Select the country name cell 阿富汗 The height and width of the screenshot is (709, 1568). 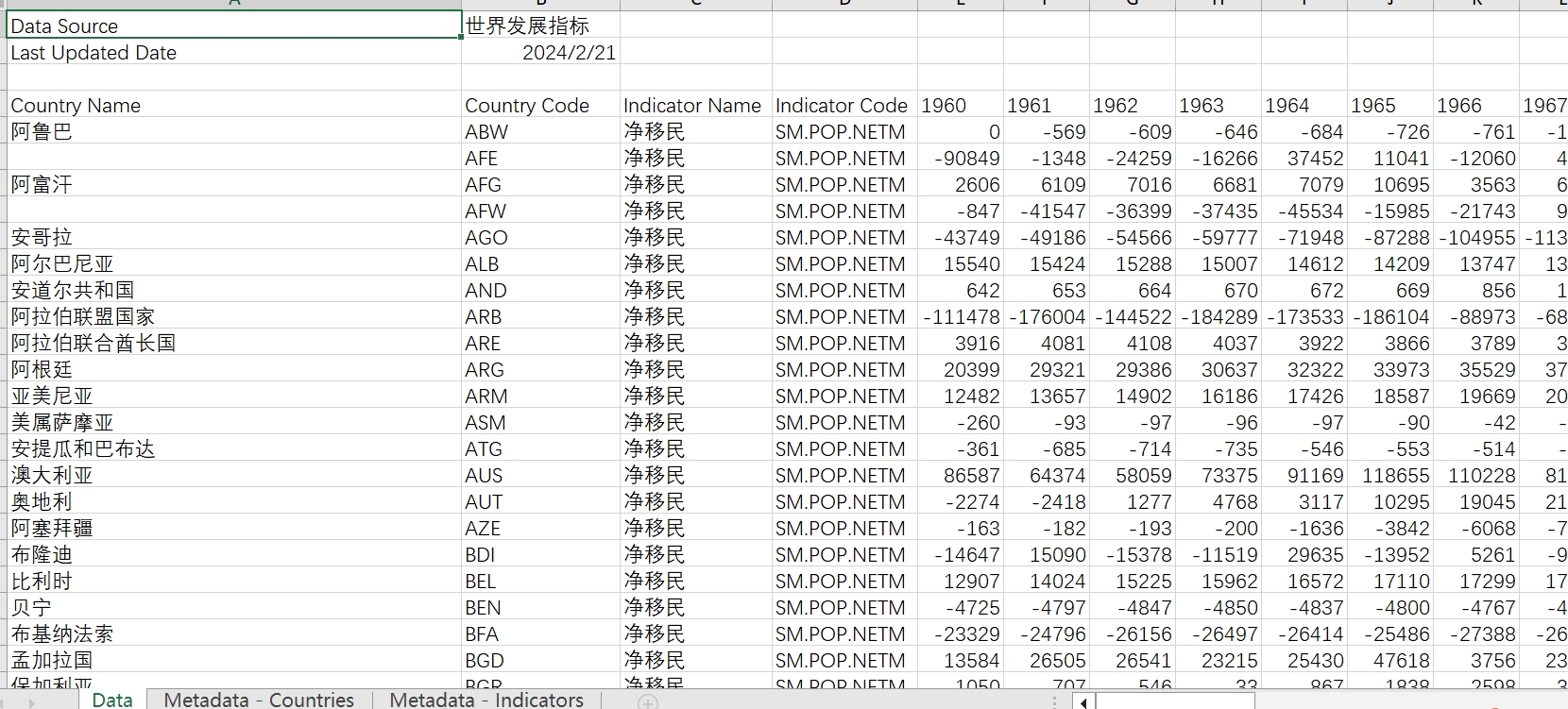click(x=234, y=184)
